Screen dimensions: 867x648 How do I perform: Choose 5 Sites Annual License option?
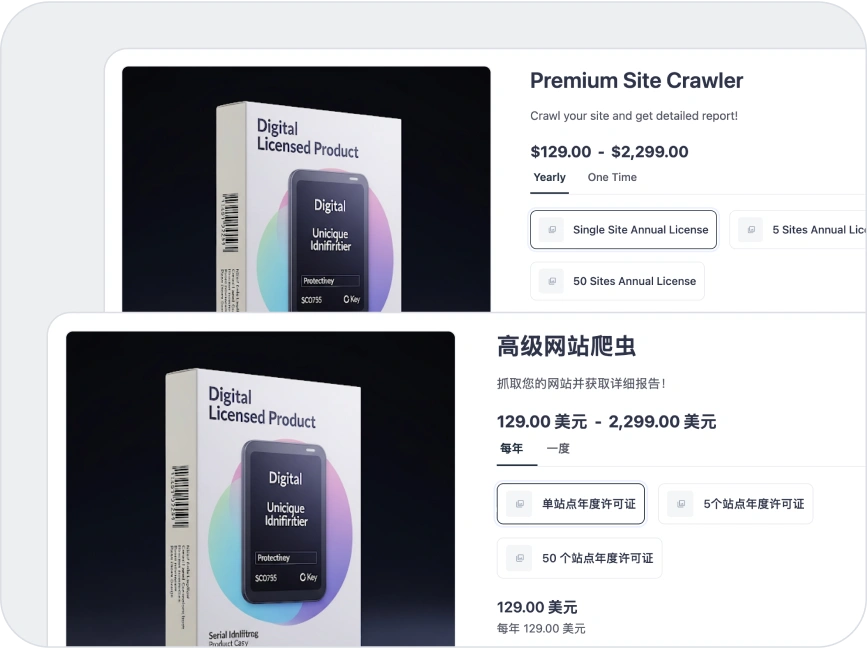798,229
